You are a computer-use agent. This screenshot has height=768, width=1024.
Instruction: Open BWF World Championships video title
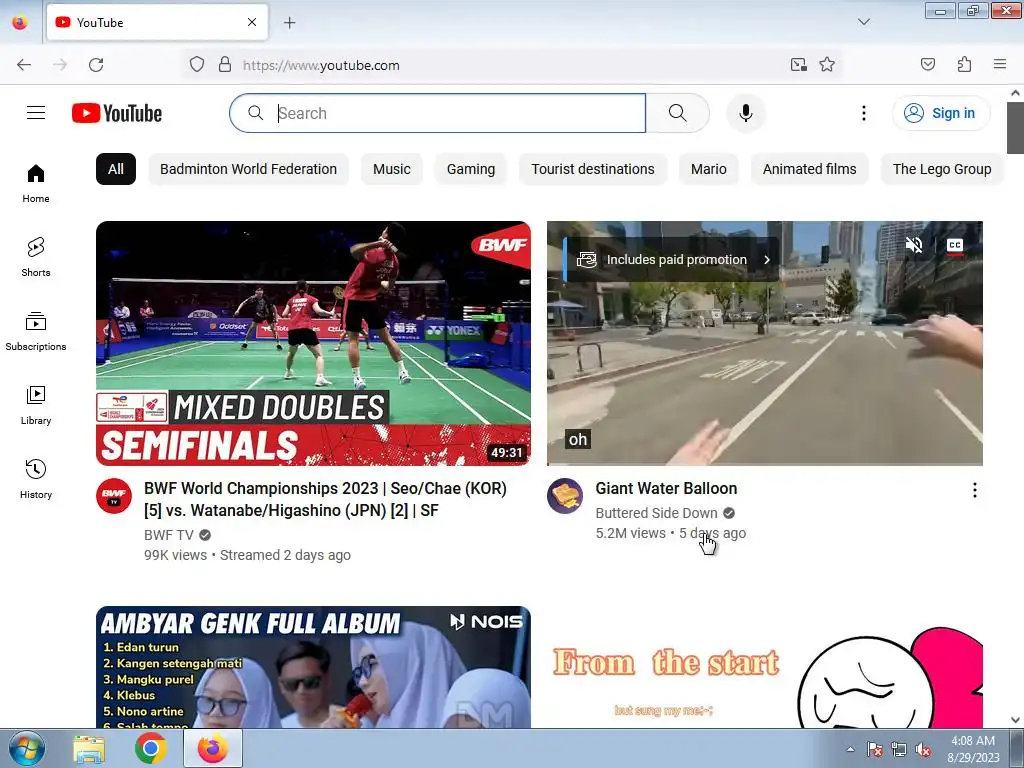325,500
